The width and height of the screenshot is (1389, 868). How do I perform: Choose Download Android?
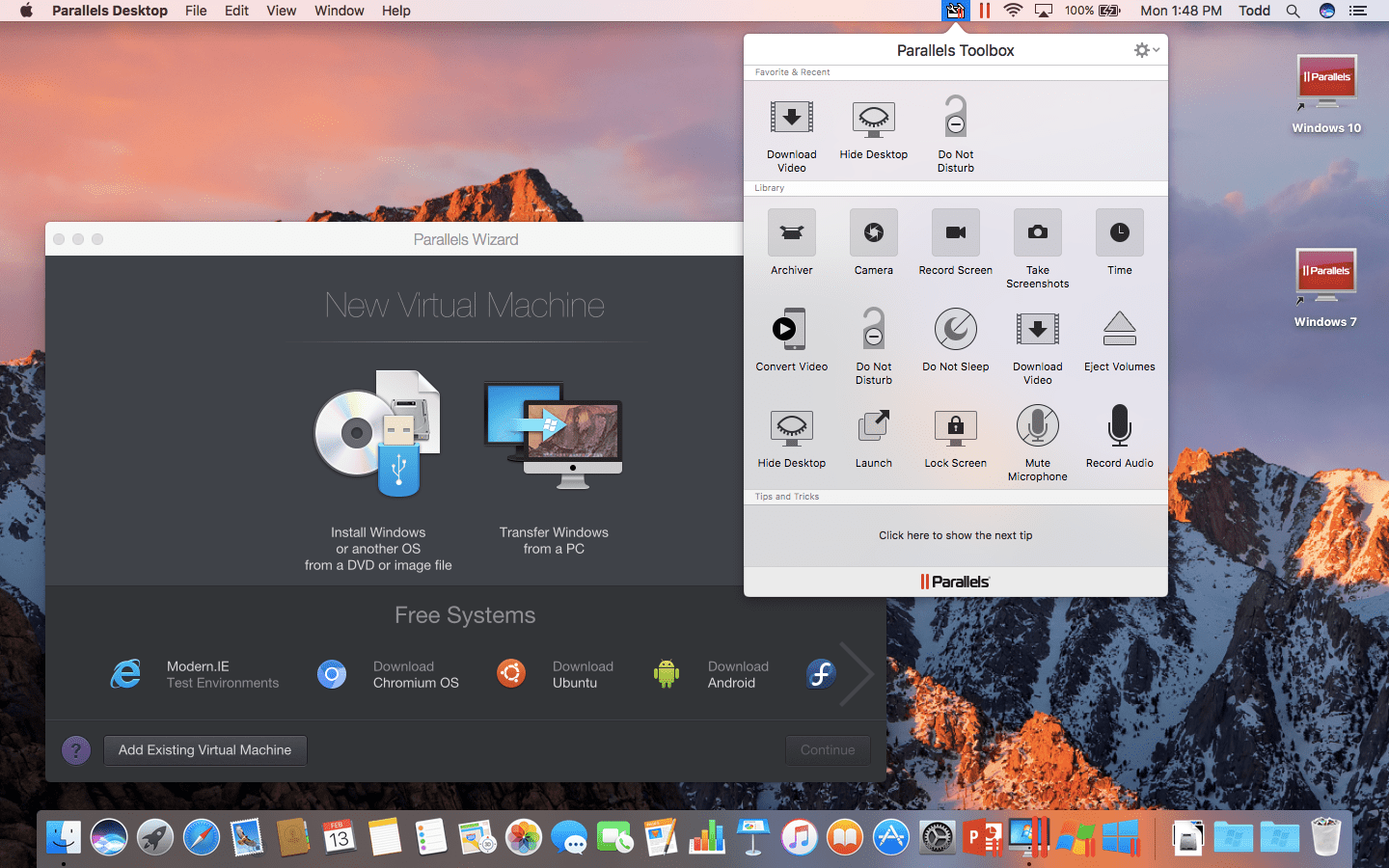point(711,674)
